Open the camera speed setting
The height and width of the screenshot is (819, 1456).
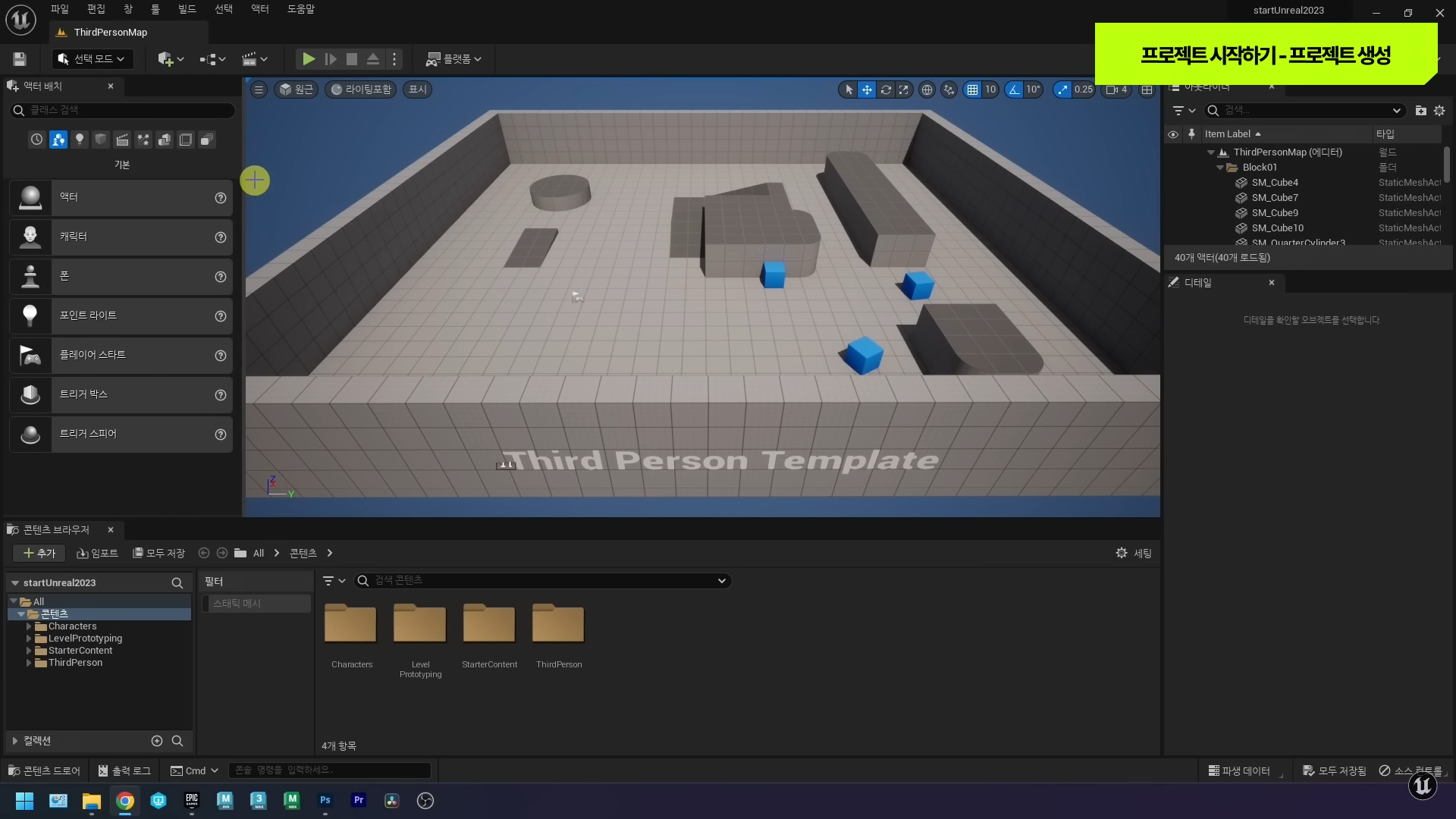coord(1116,89)
